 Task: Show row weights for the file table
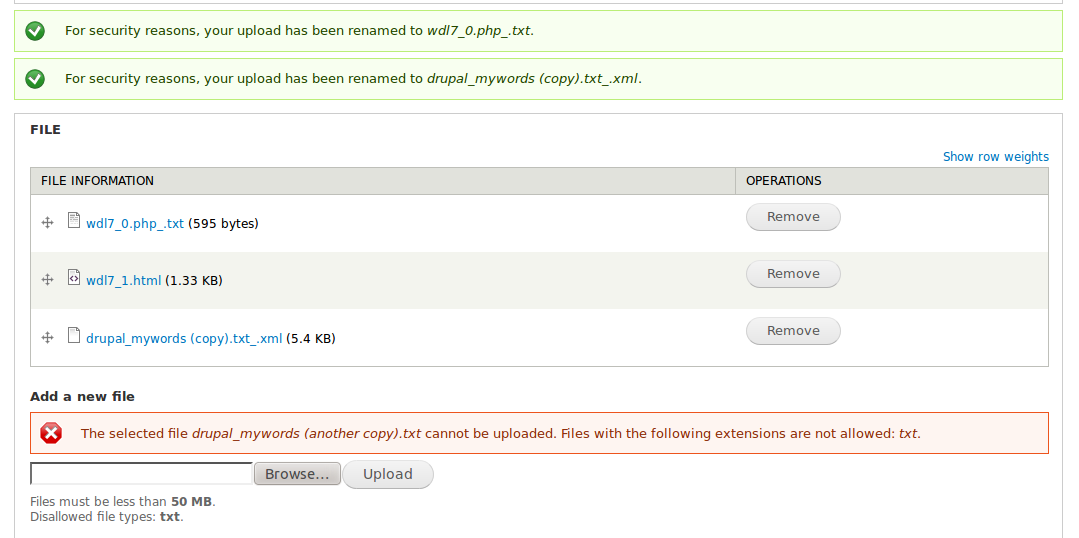[x=996, y=157]
